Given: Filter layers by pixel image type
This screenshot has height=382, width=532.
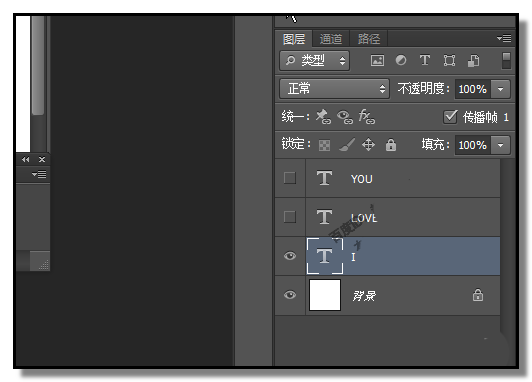Looking at the screenshot, I should pos(377,61).
